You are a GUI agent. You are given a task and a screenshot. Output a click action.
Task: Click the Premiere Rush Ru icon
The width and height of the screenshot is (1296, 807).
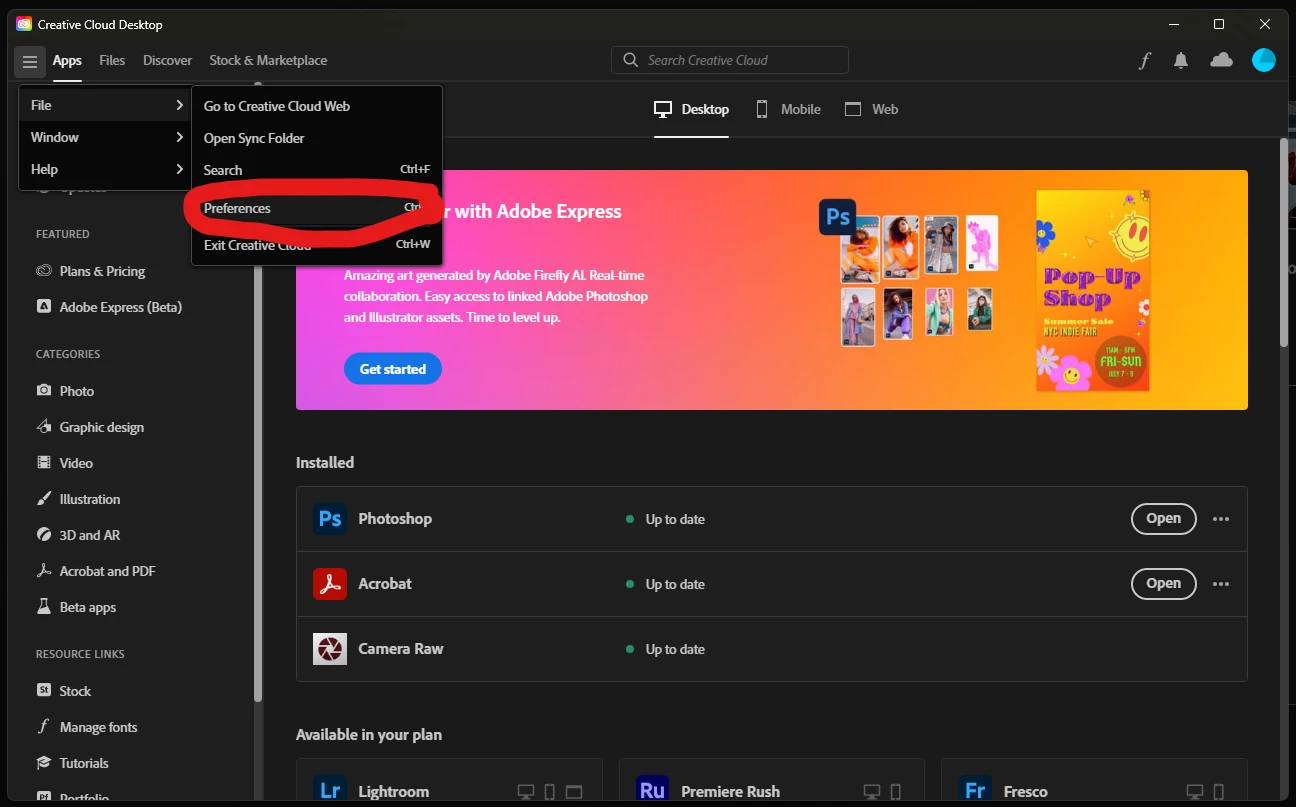click(652, 790)
